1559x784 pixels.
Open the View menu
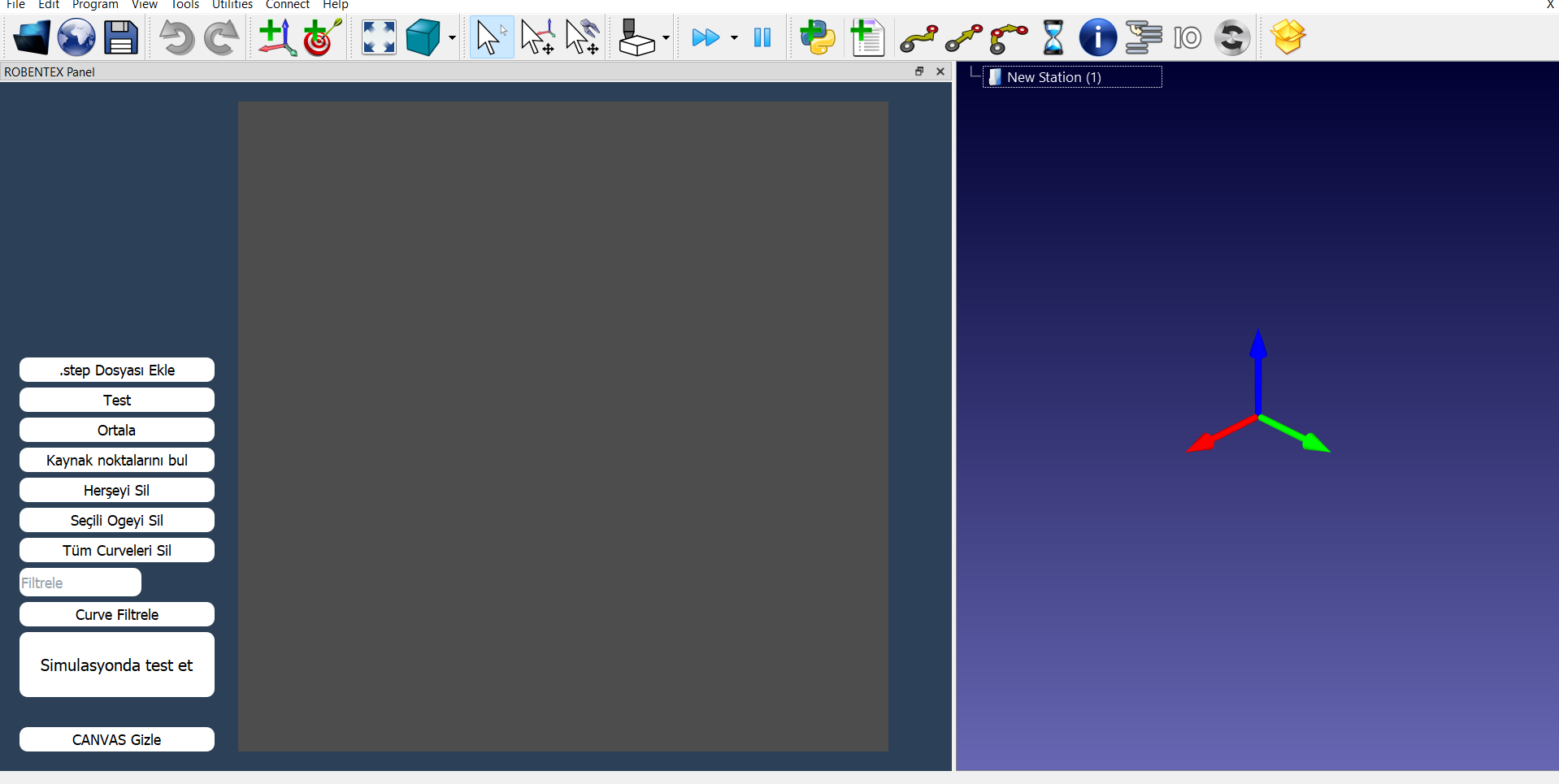click(x=145, y=4)
